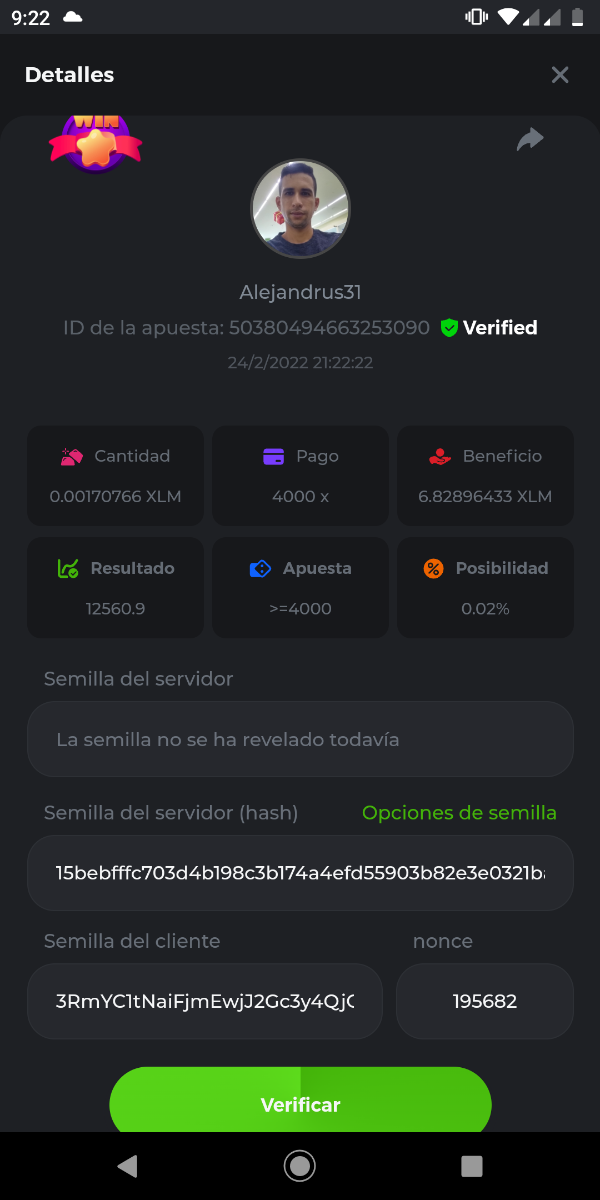Screen dimensions: 600x1200
Task: Tap the red Beneficio icon
Action: [439, 457]
